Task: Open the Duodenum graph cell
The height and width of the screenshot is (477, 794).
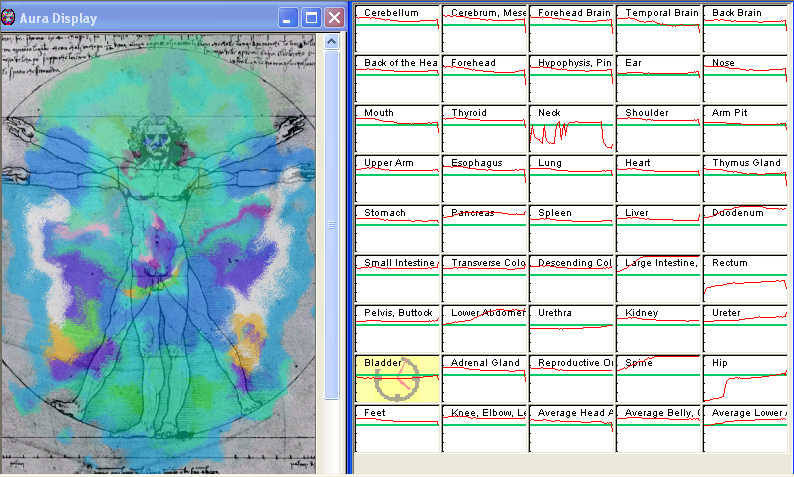Action: pos(746,229)
